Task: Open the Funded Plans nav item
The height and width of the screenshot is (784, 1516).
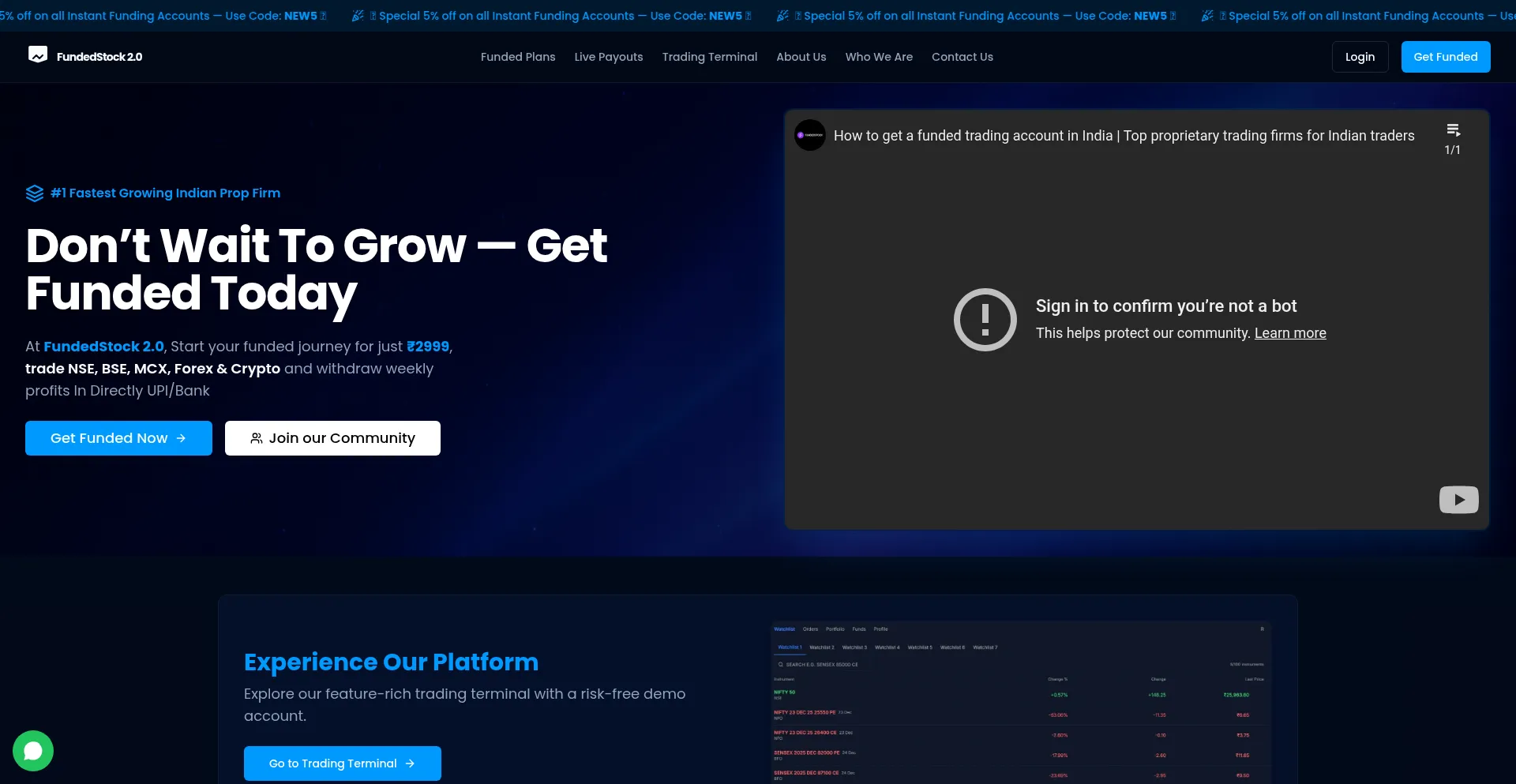Action: click(518, 57)
